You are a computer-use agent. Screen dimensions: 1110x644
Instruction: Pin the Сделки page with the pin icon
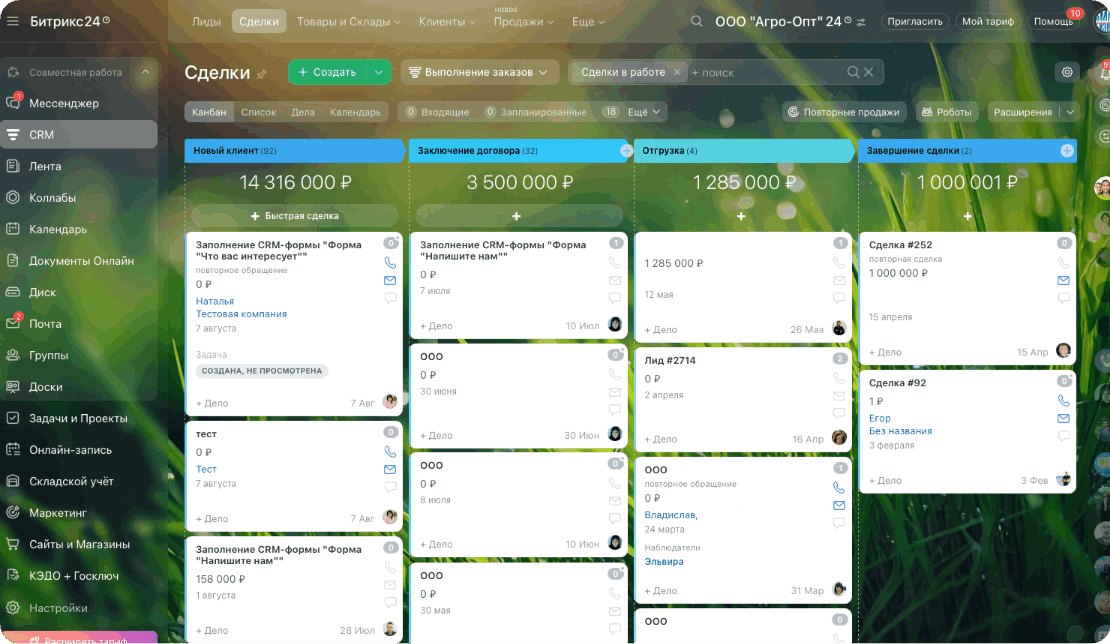point(261,74)
